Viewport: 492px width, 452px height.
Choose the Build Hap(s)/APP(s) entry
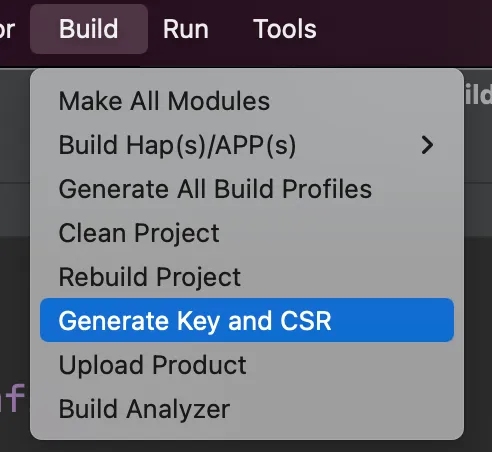pyautogui.click(x=247, y=145)
